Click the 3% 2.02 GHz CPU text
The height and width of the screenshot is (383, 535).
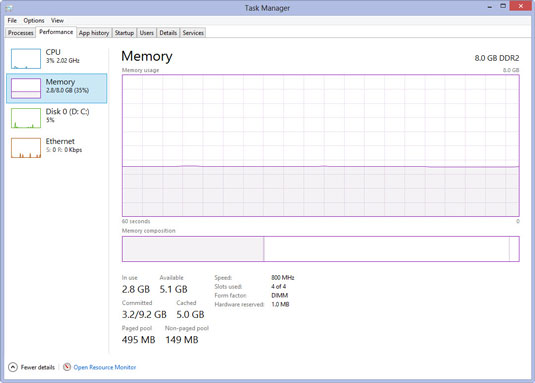coord(62,61)
